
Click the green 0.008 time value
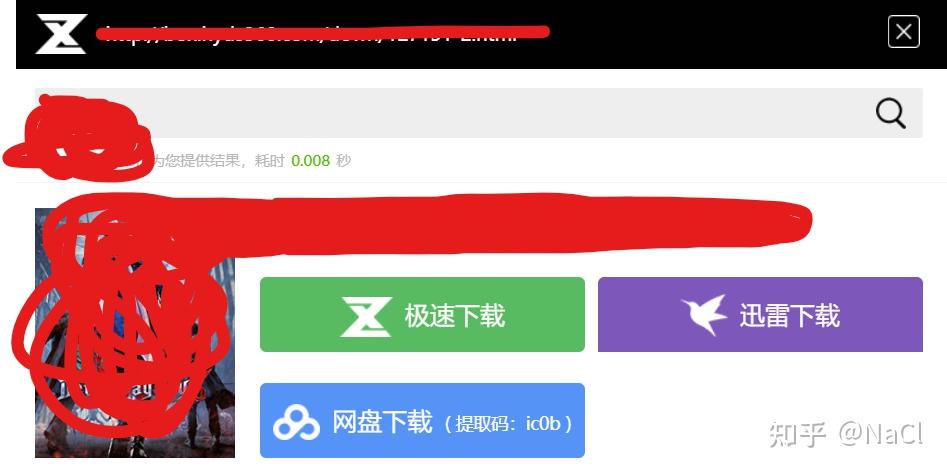(310, 161)
